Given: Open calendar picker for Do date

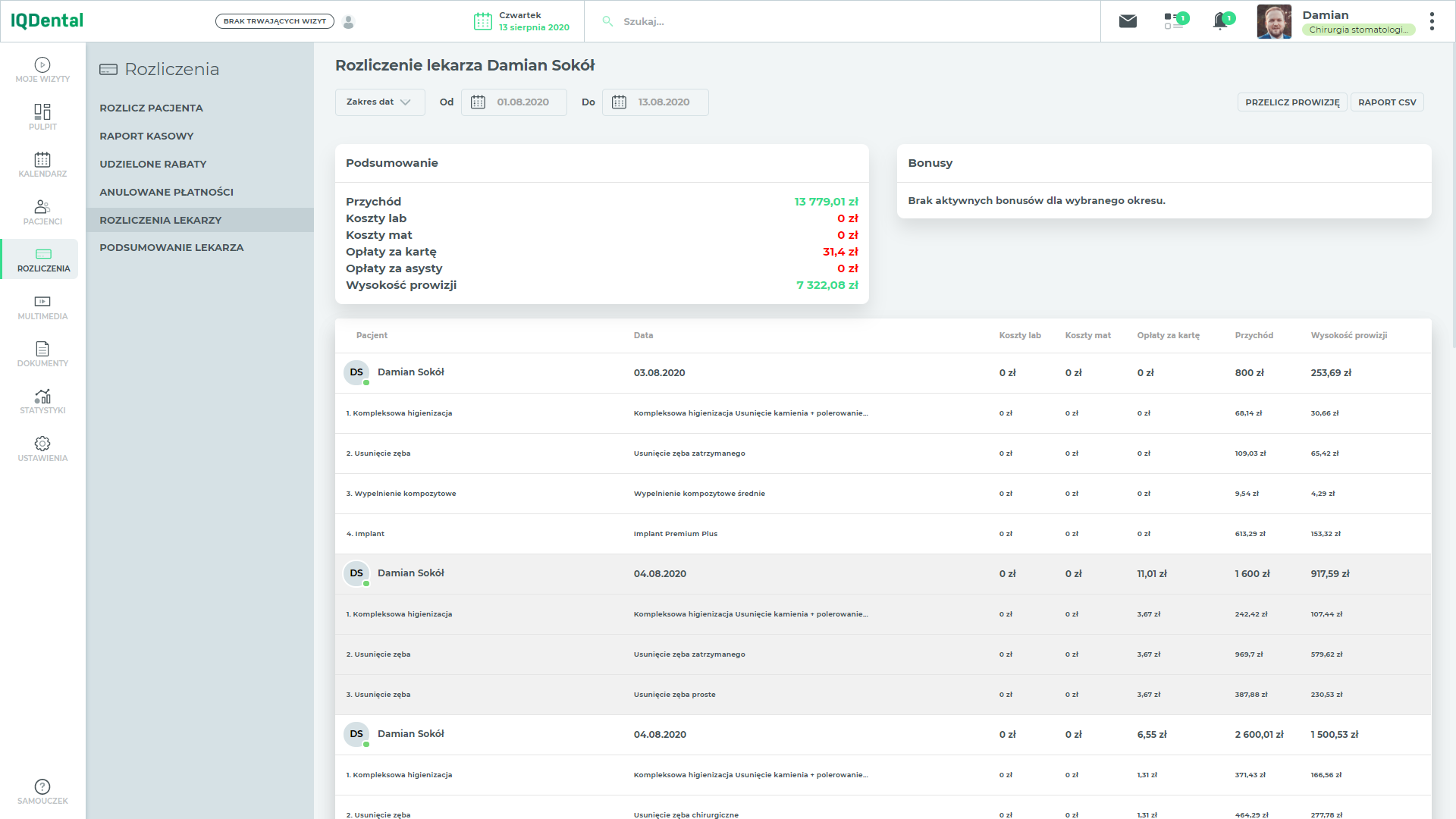Looking at the screenshot, I should (x=619, y=102).
